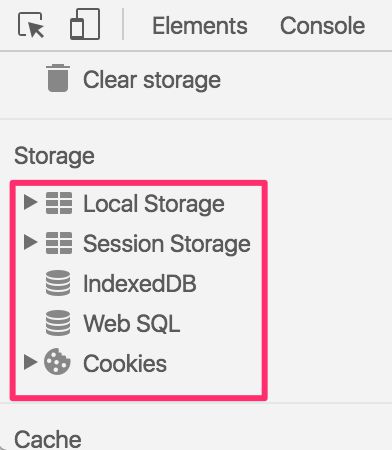Click the Storage section heading
Screen dimensions: 392x450
tap(54, 156)
